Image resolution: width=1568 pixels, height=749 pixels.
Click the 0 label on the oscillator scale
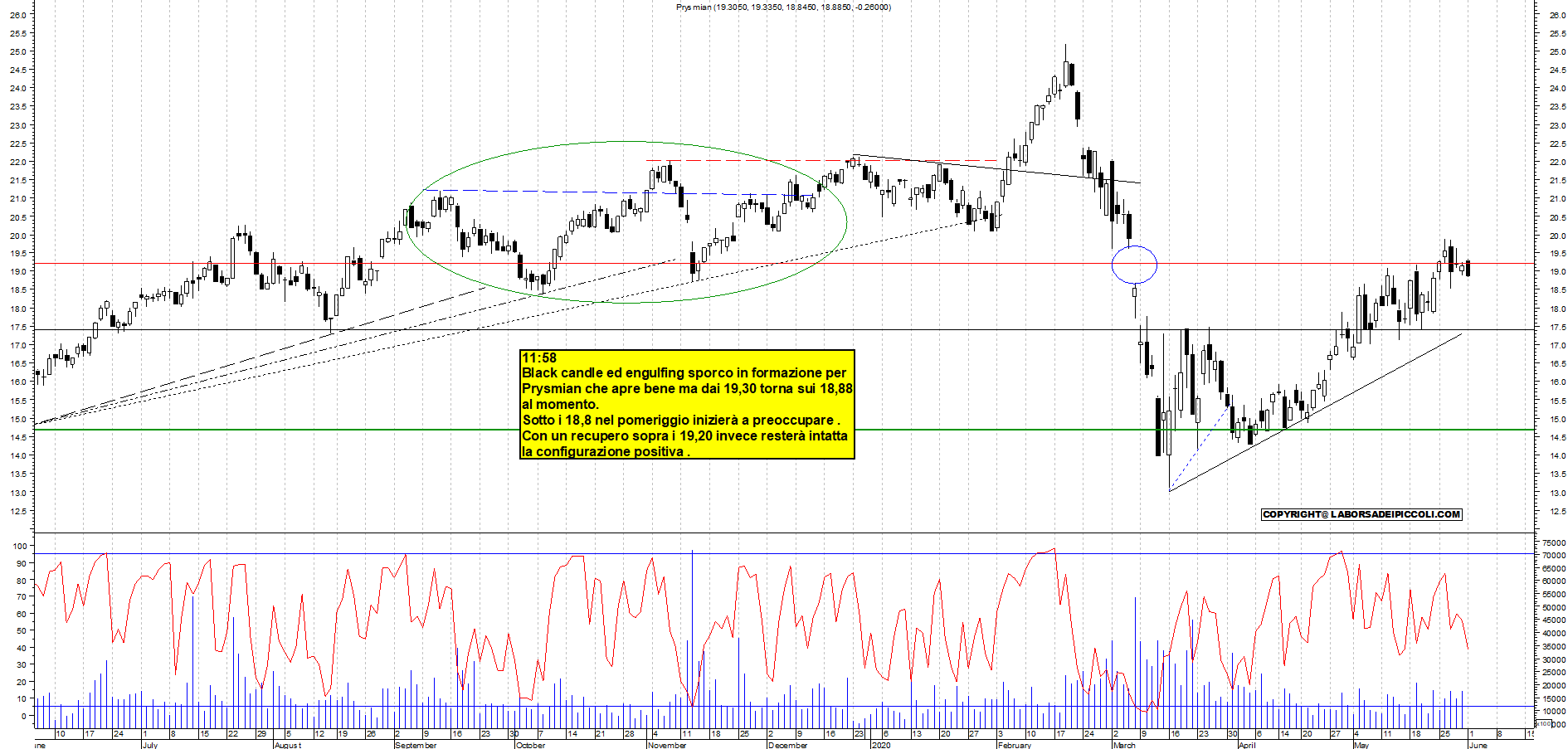click(x=24, y=716)
